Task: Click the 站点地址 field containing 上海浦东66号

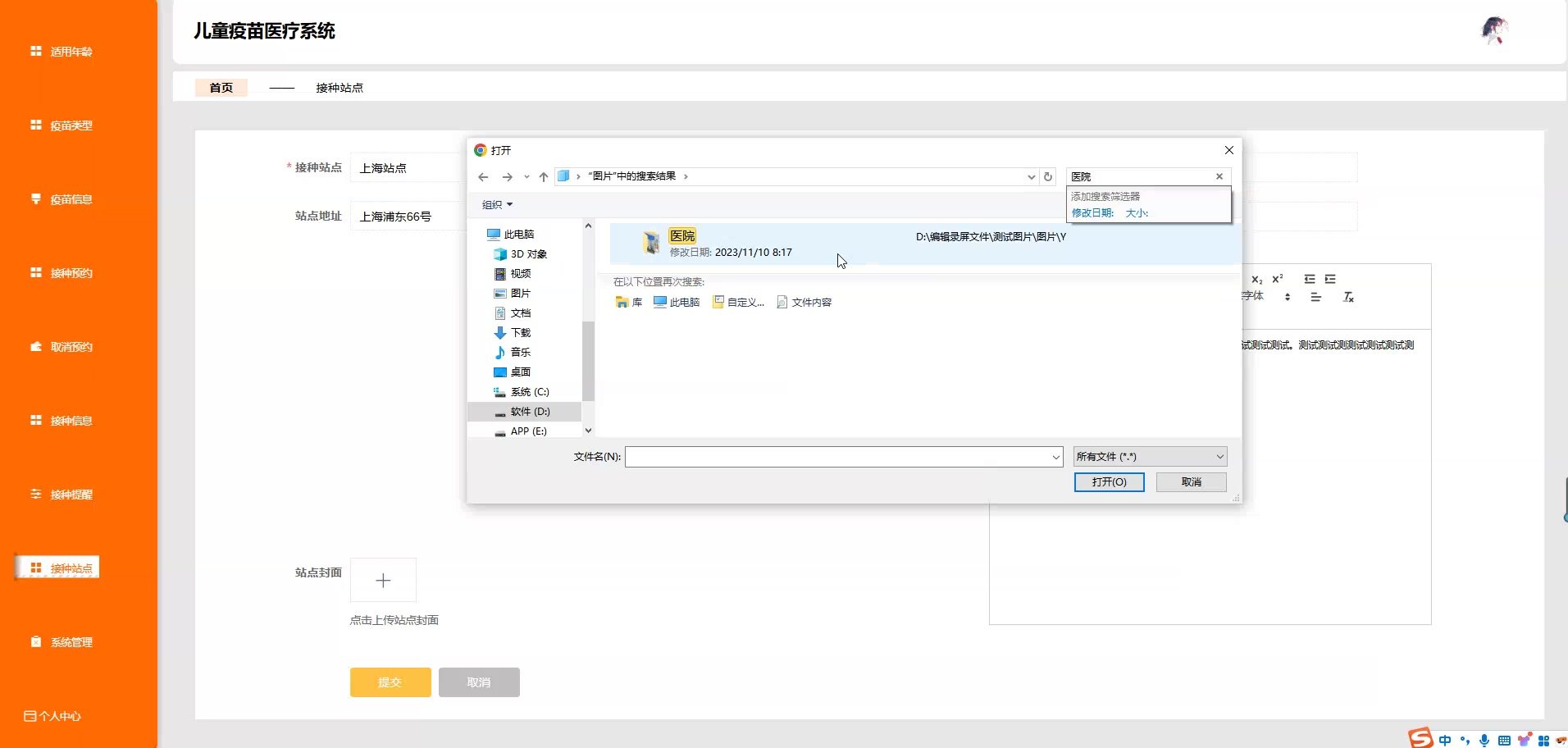Action: pyautogui.click(x=408, y=217)
